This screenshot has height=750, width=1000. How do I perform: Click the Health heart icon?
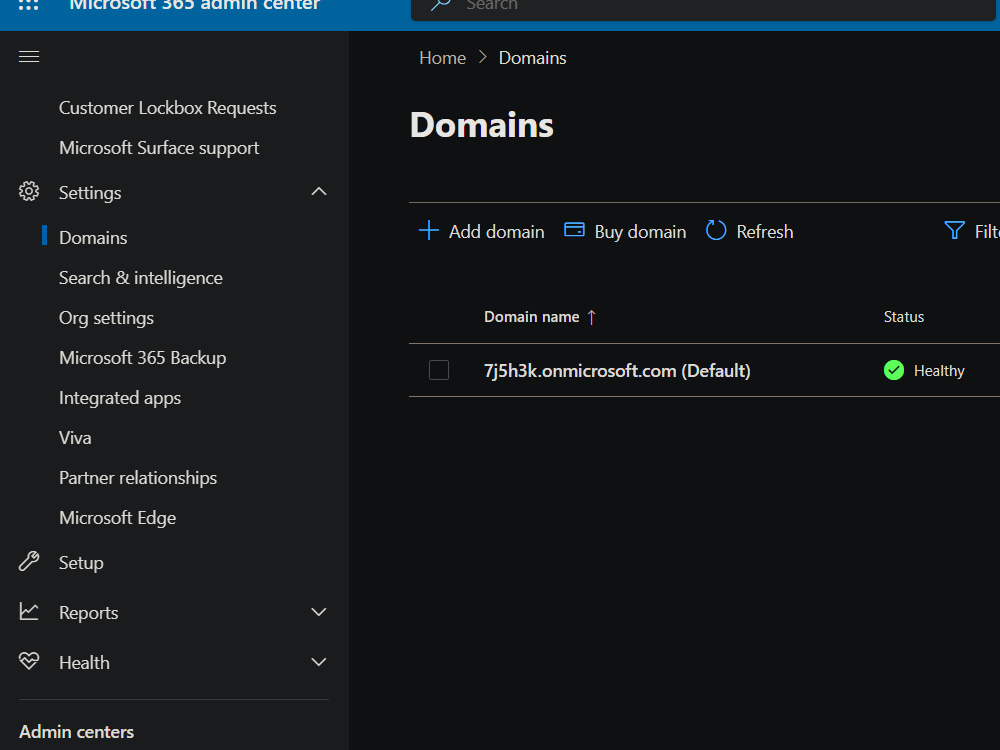point(29,662)
